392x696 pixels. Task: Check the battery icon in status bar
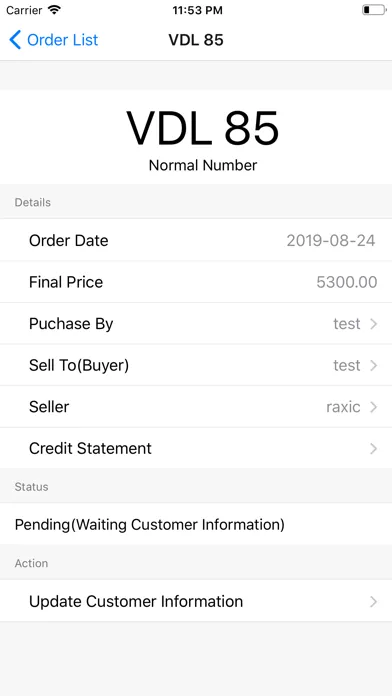[x=374, y=10]
